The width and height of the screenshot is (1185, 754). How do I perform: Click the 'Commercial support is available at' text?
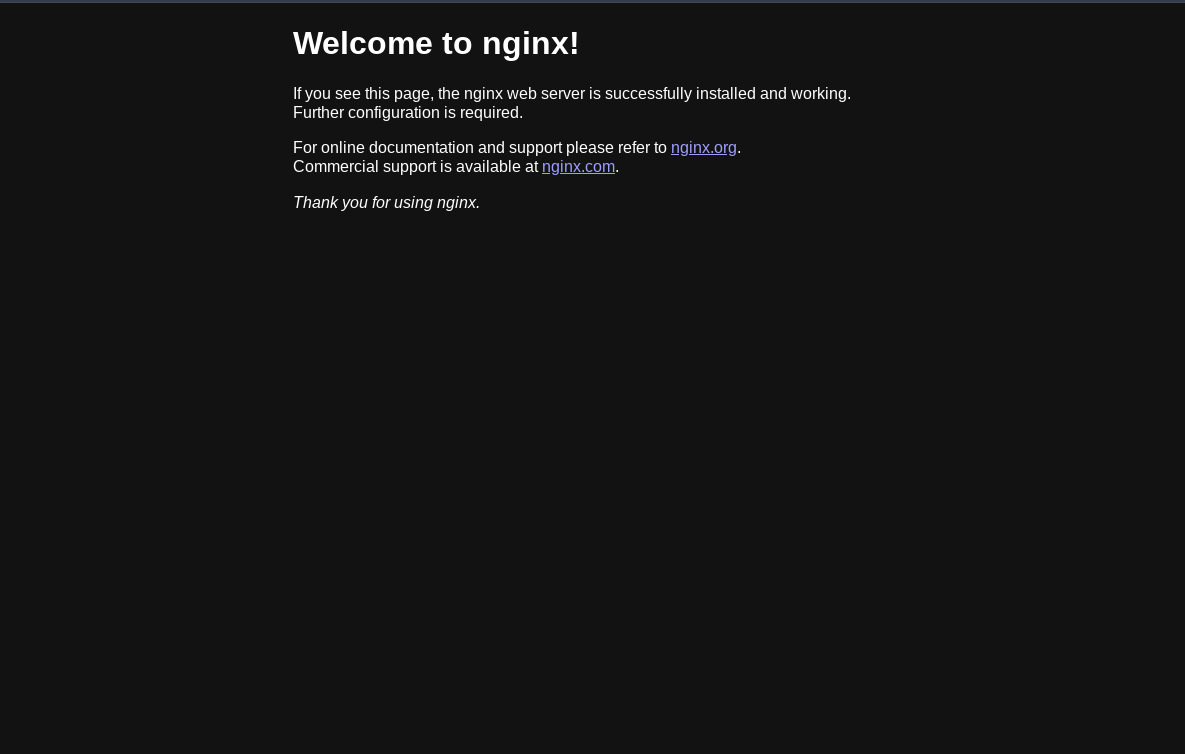click(x=416, y=167)
